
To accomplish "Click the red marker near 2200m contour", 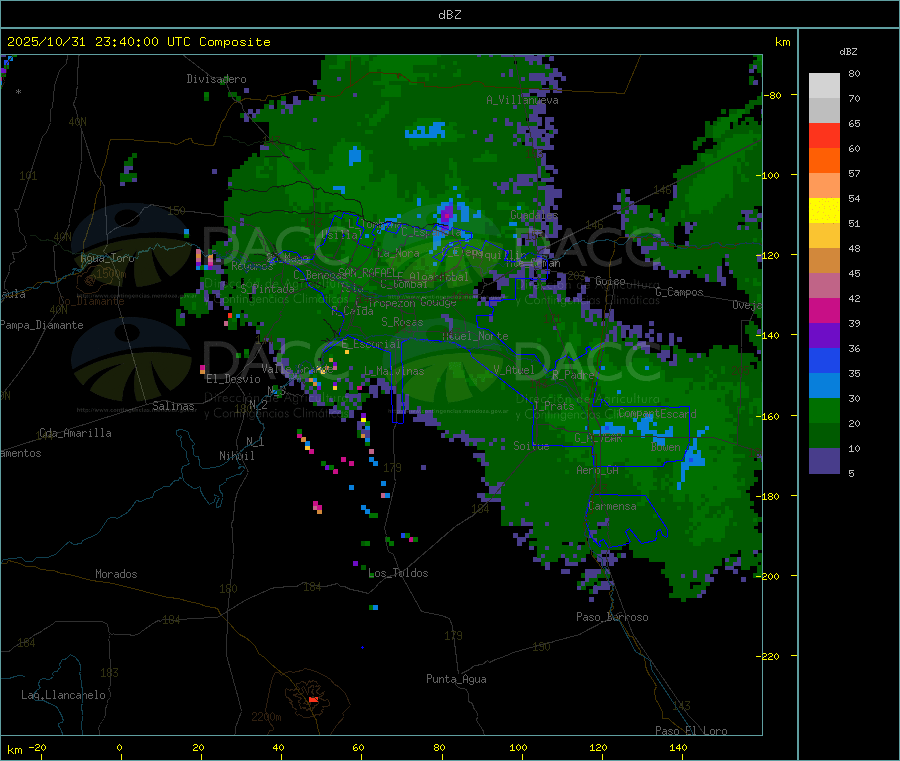I will [313, 700].
